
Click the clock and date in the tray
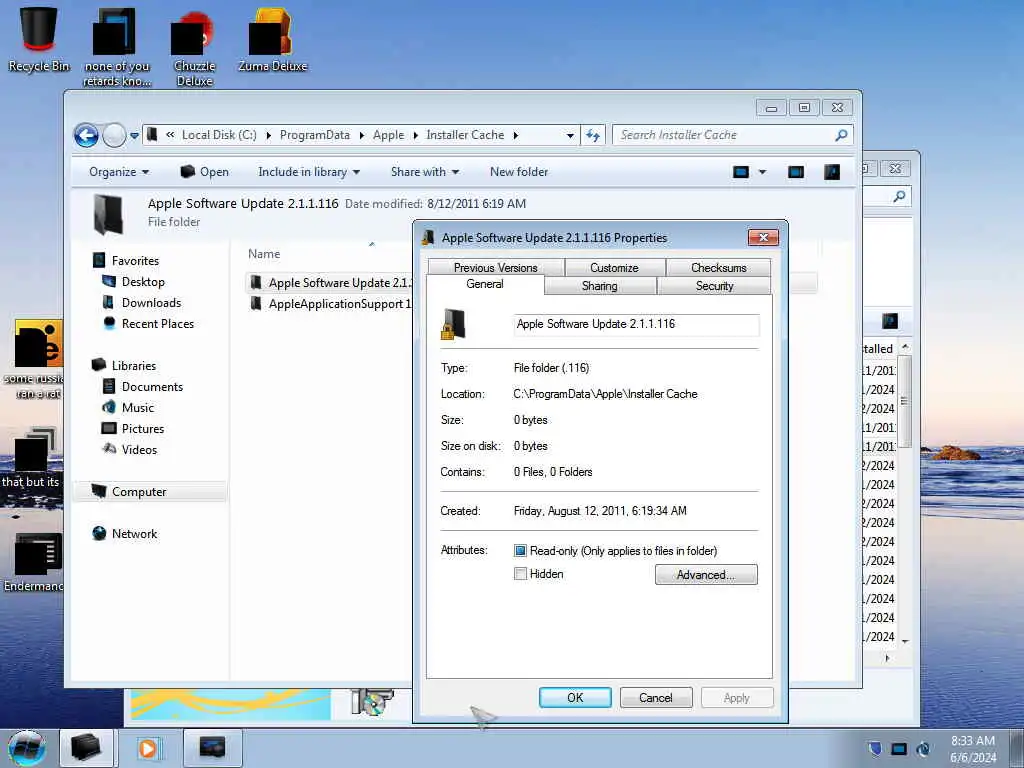(x=973, y=749)
